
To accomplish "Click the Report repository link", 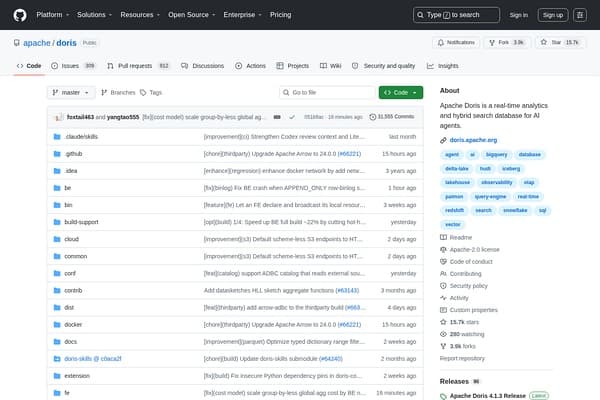I will pos(462,358).
